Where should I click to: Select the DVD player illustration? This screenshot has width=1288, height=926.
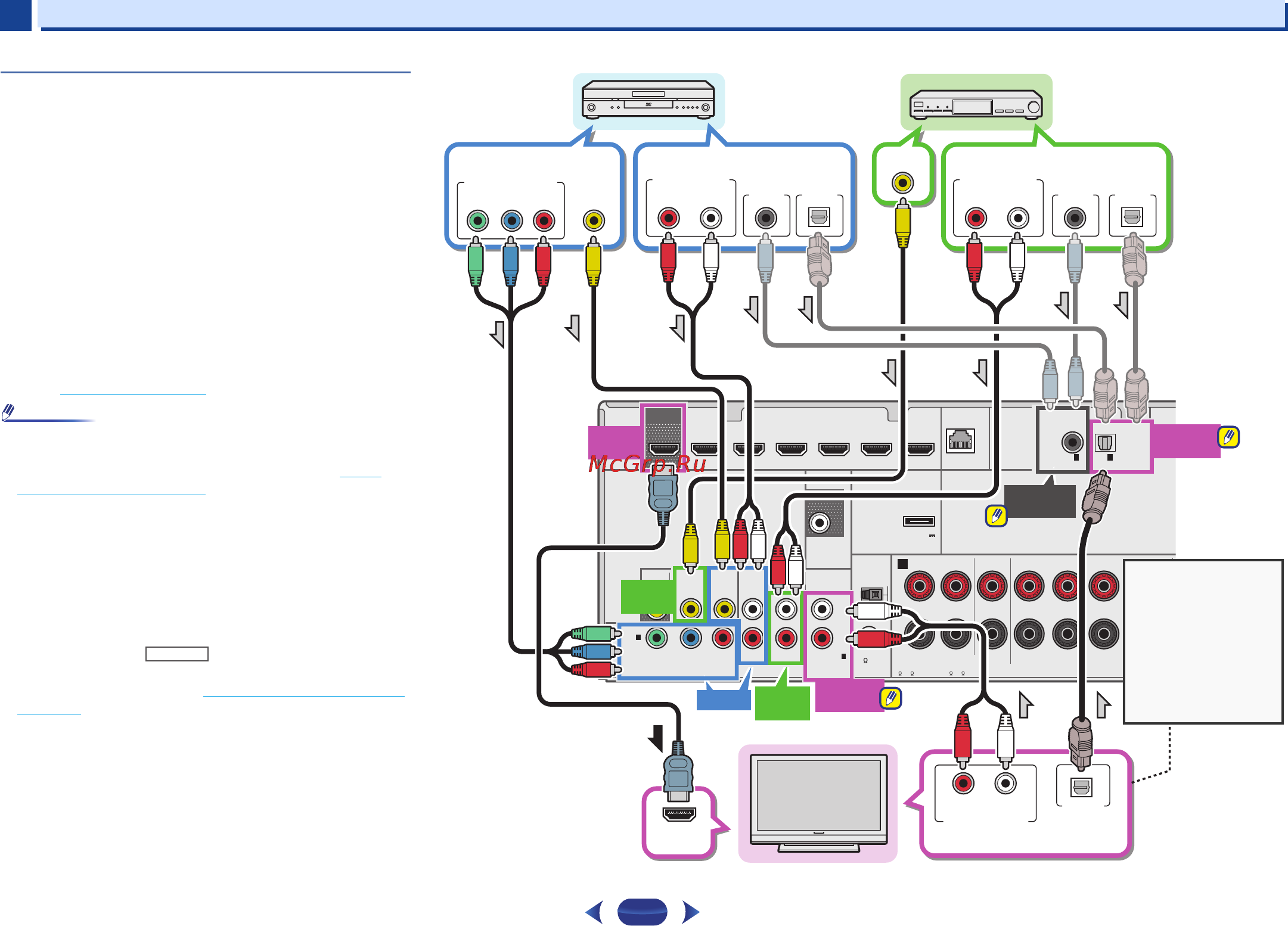pos(648,99)
